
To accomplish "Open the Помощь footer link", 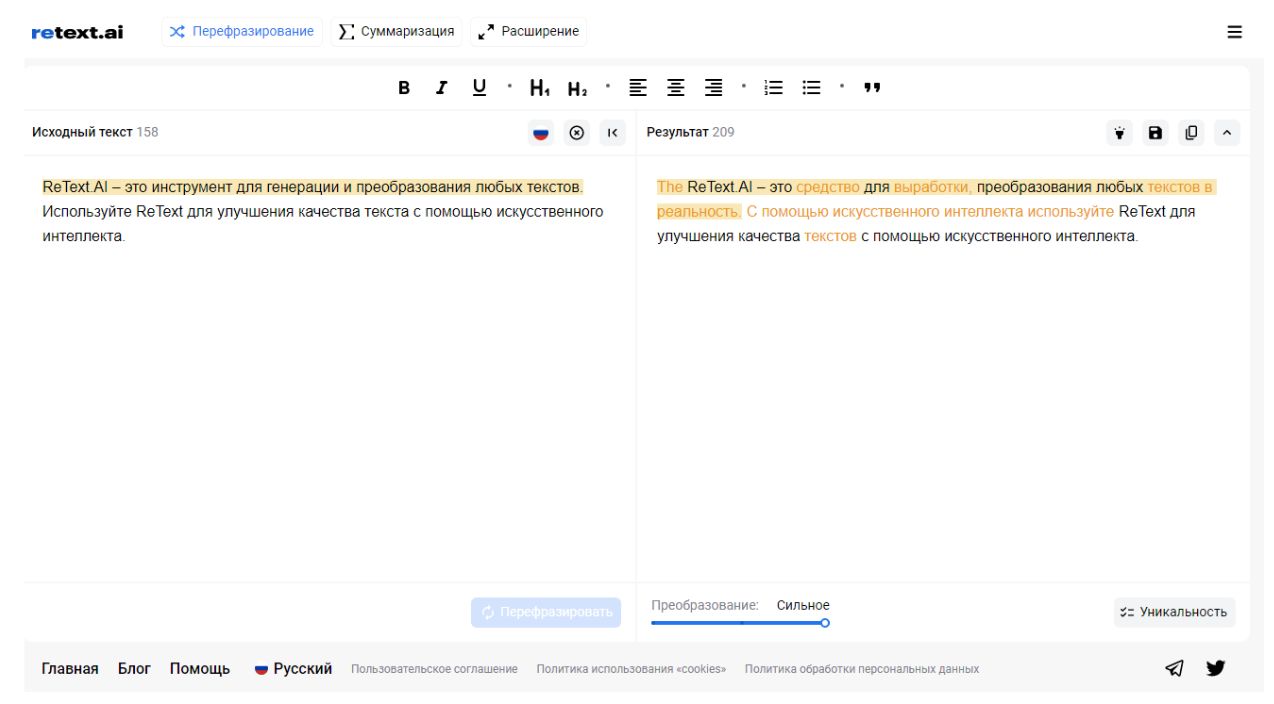I will point(200,669).
